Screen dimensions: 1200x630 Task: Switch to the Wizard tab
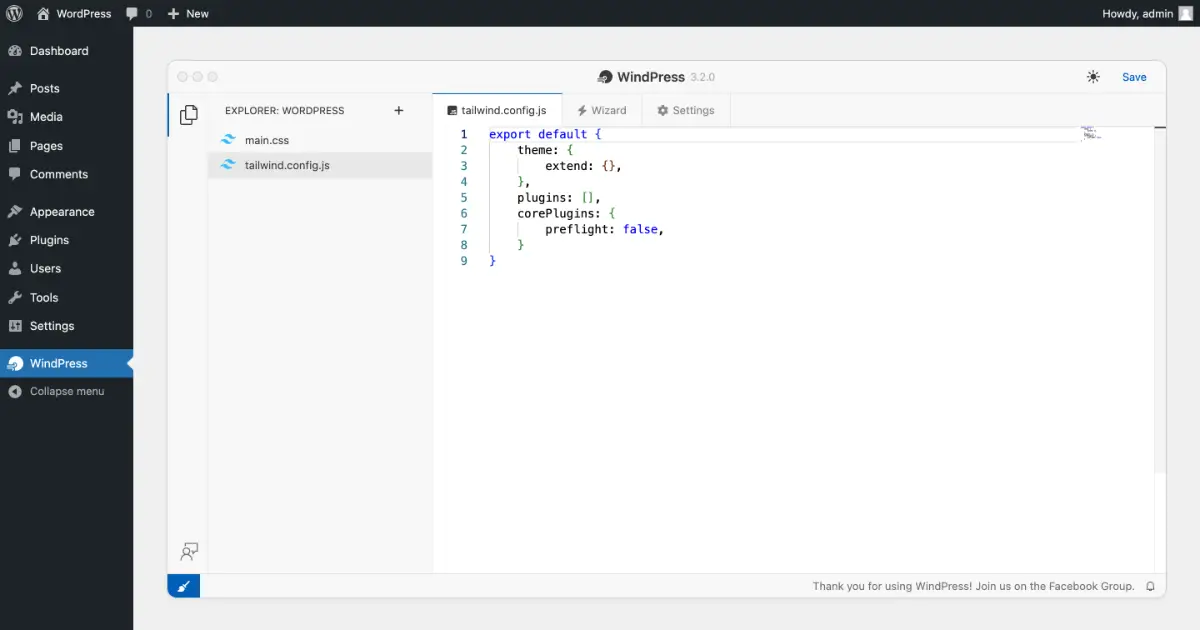point(602,111)
